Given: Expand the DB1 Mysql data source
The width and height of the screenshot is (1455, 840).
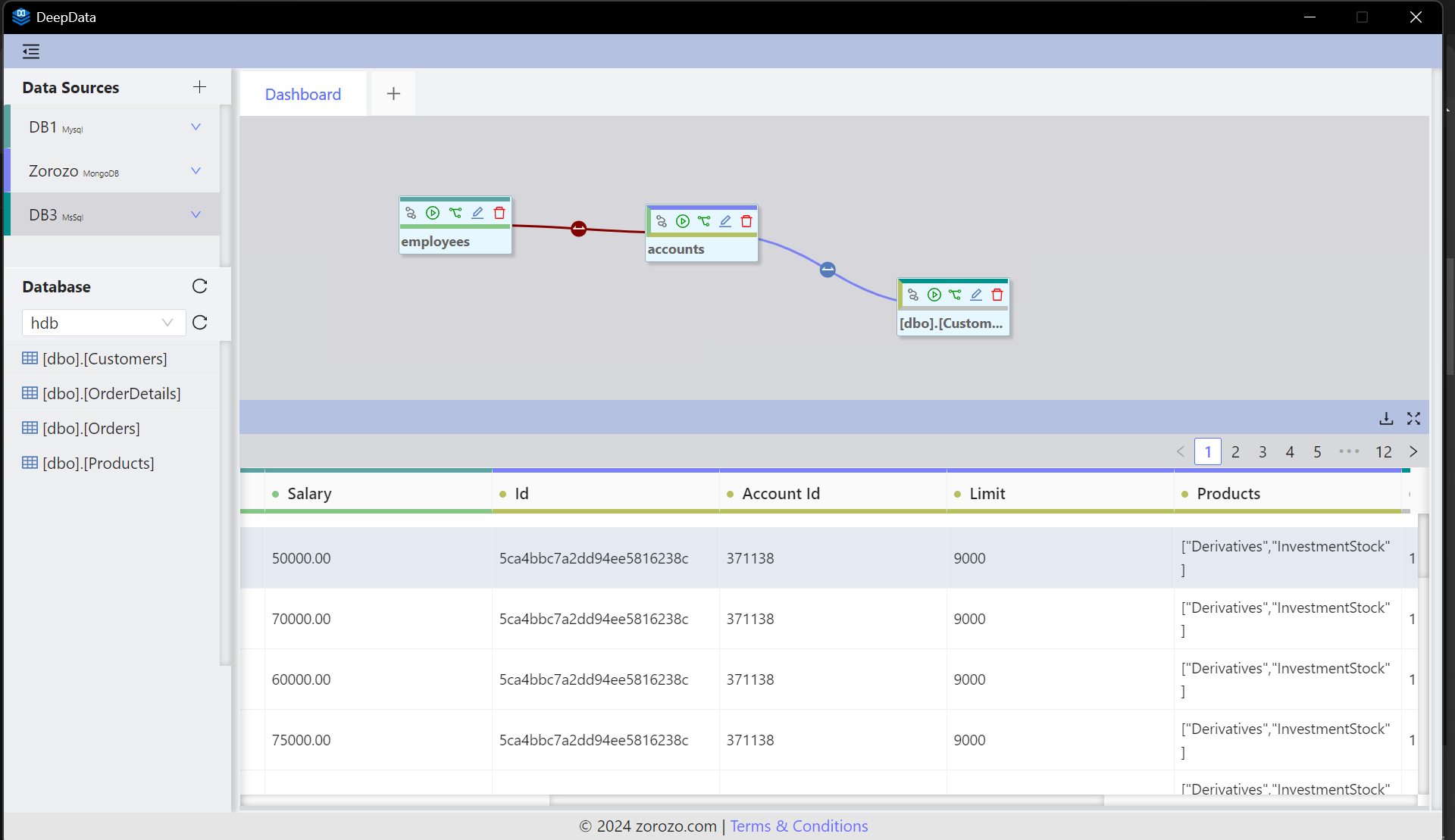Looking at the screenshot, I should (196, 126).
